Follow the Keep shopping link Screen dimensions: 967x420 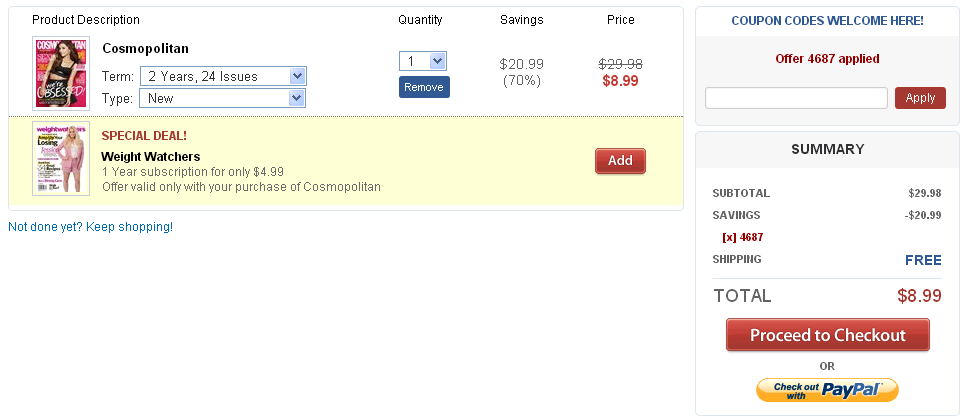[91, 227]
